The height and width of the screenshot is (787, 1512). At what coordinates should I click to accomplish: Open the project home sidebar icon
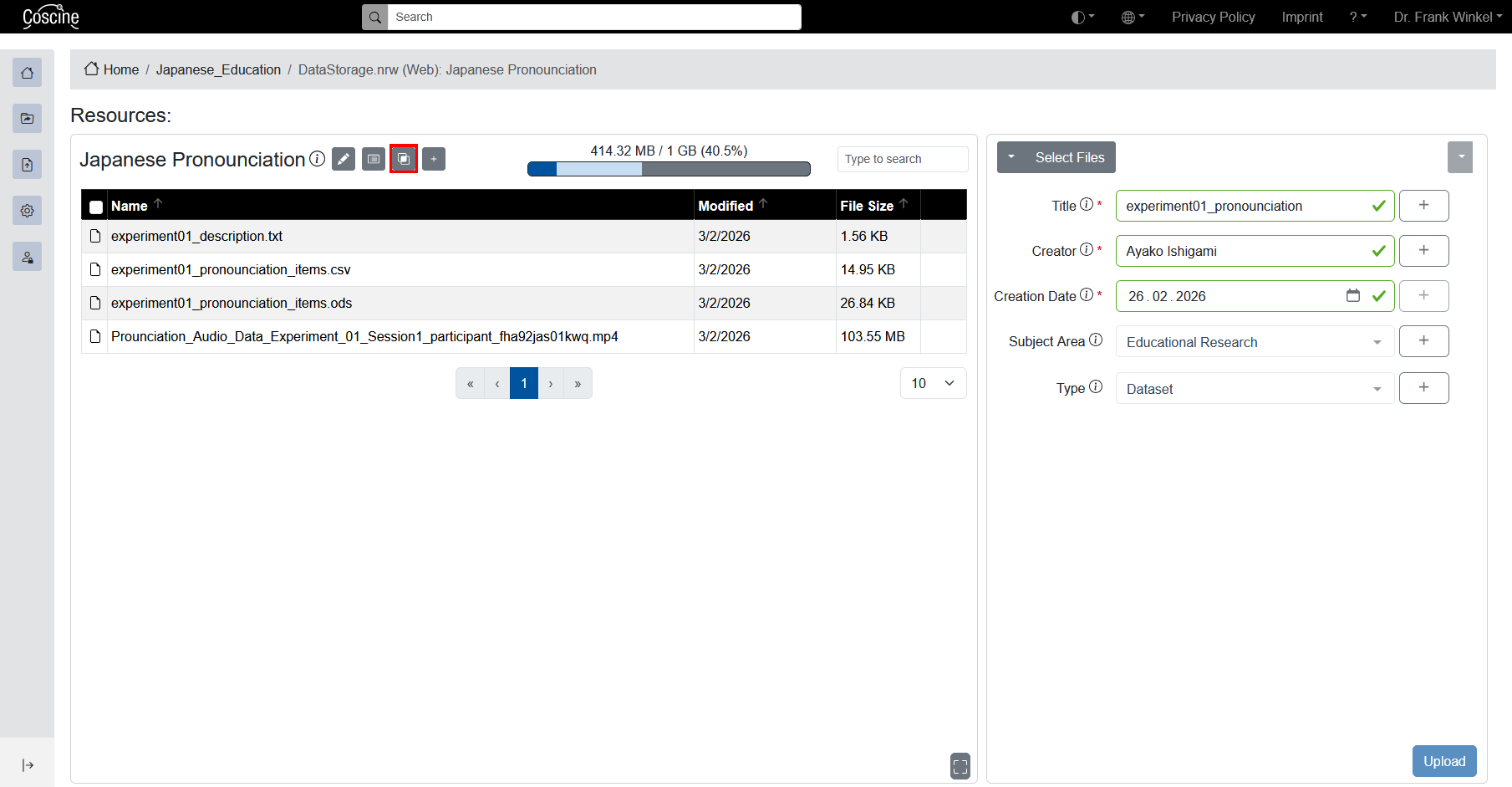pos(27,73)
